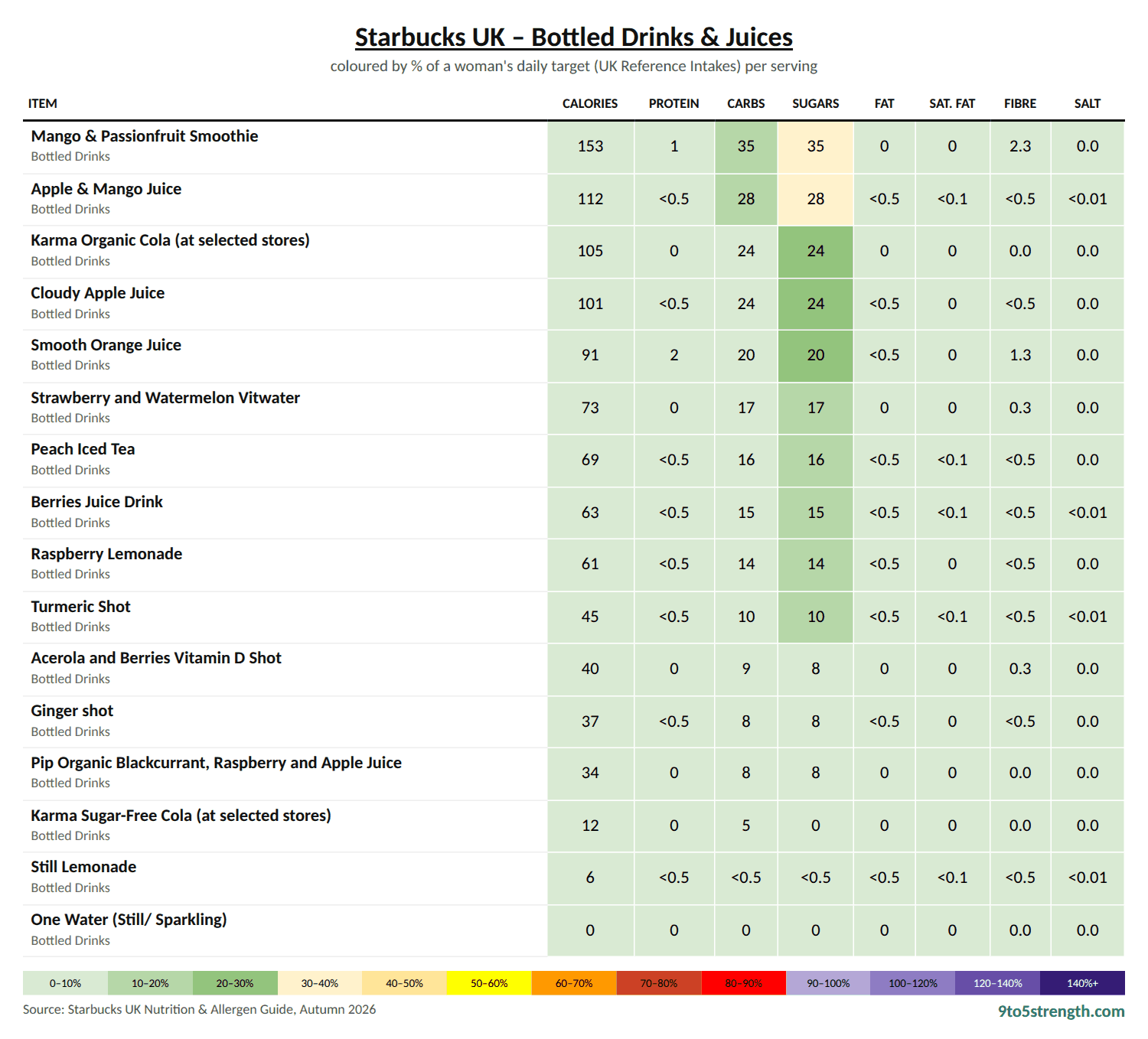Image resolution: width=1148 pixels, height=1039 pixels.
Task: Click Berries Juice Drink item name
Action: tap(97, 502)
